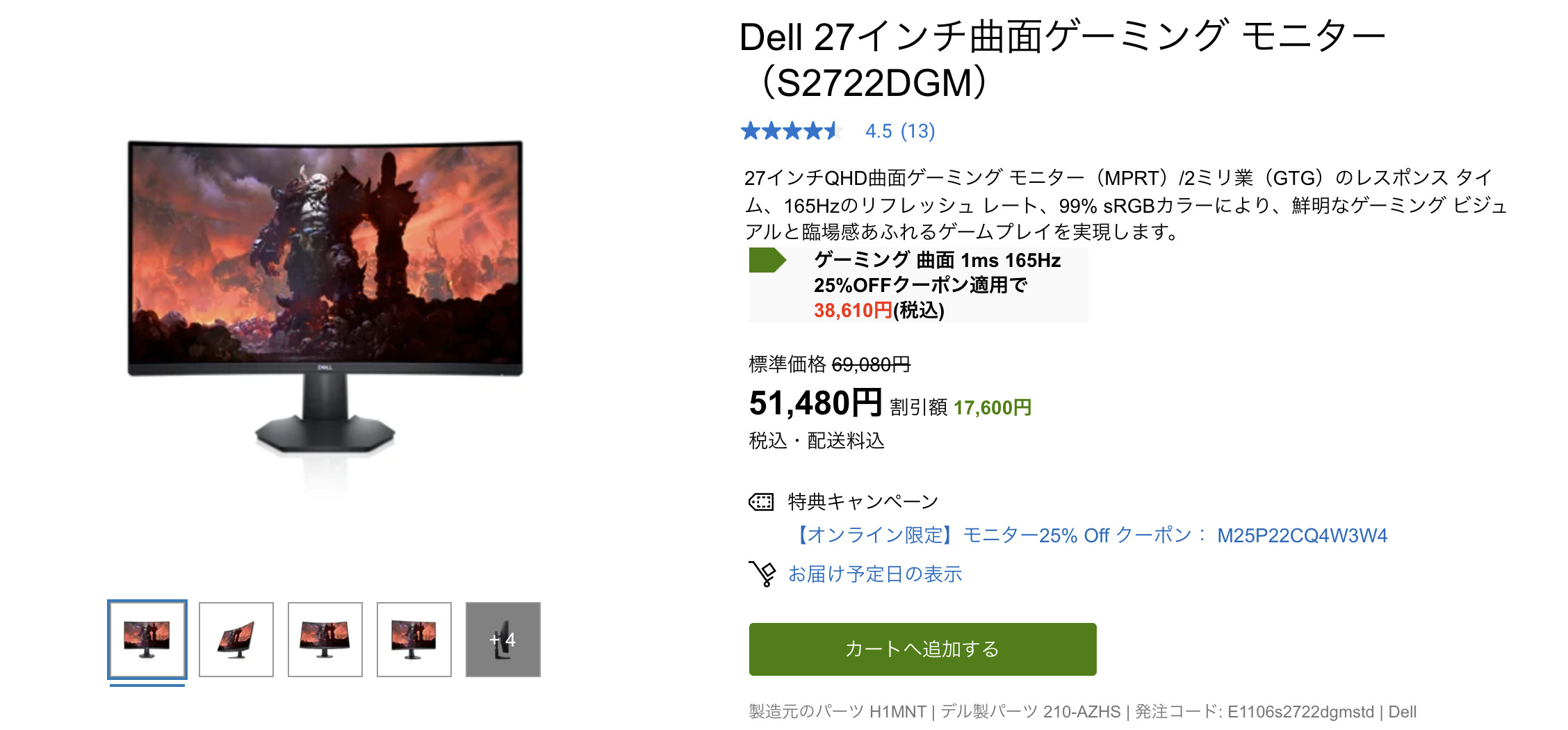This screenshot has height=730, width=1568.
Task: Click the delivery truck icon
Action: pos(762,574)
